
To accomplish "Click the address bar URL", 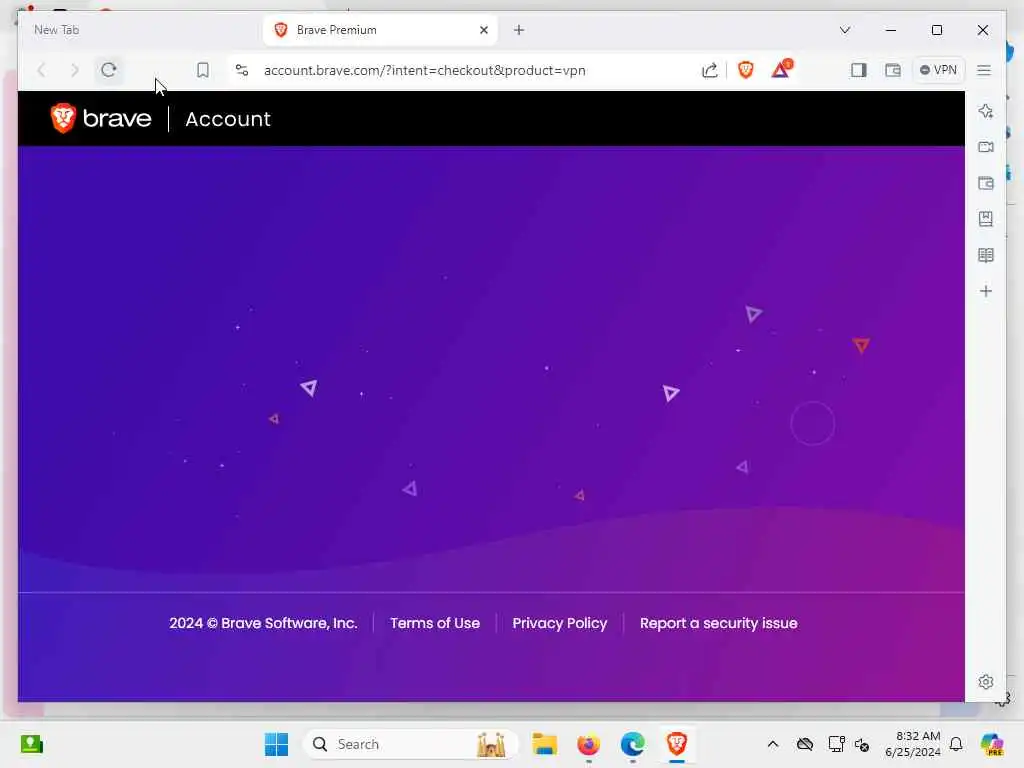I will (424, 70).
